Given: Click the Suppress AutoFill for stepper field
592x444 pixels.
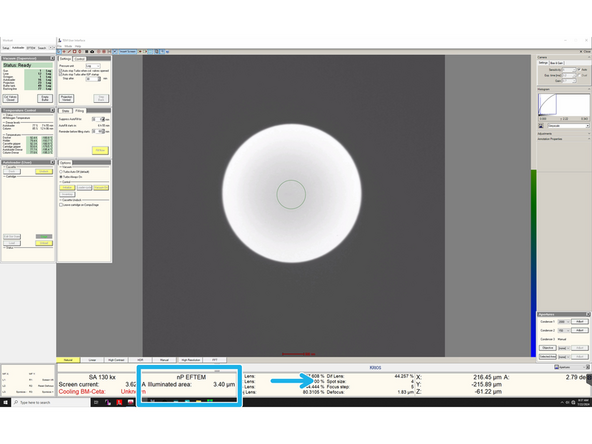Looking at the screenshot, I should 98,119.
